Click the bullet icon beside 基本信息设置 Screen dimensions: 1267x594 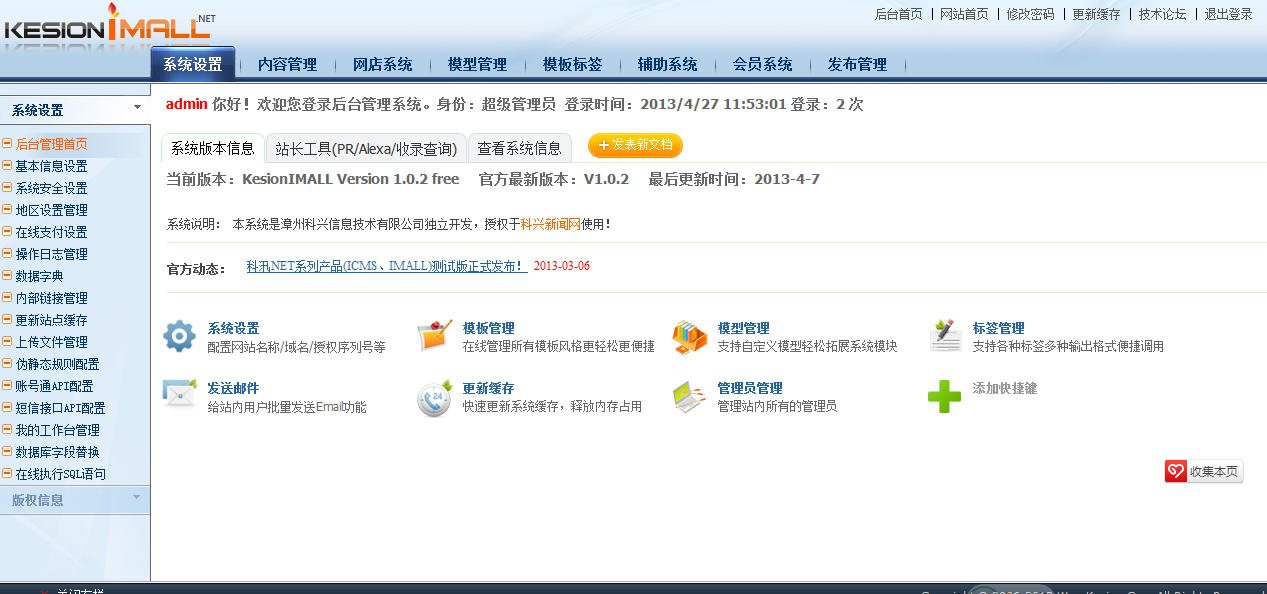(x=7, y=166)
